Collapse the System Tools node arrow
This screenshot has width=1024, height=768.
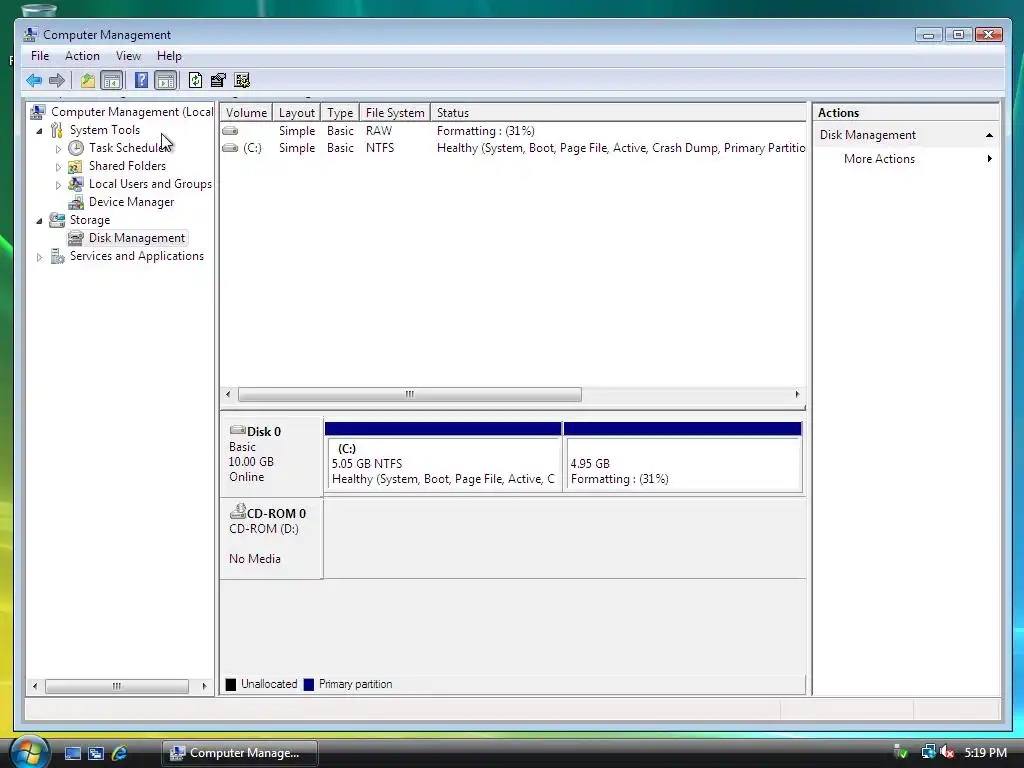39,131
